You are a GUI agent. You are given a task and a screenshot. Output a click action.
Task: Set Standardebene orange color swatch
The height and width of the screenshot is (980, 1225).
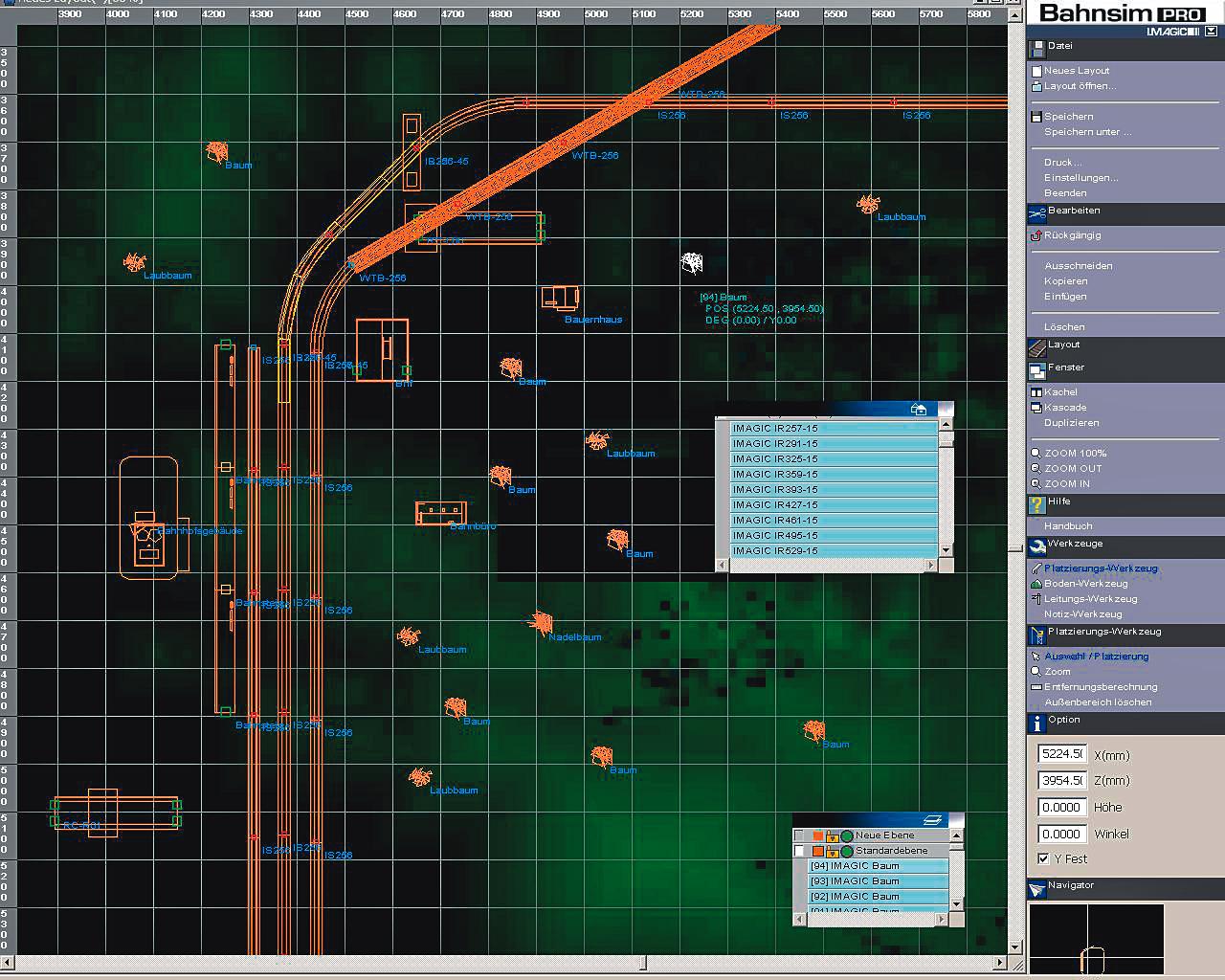click(818, 851)
